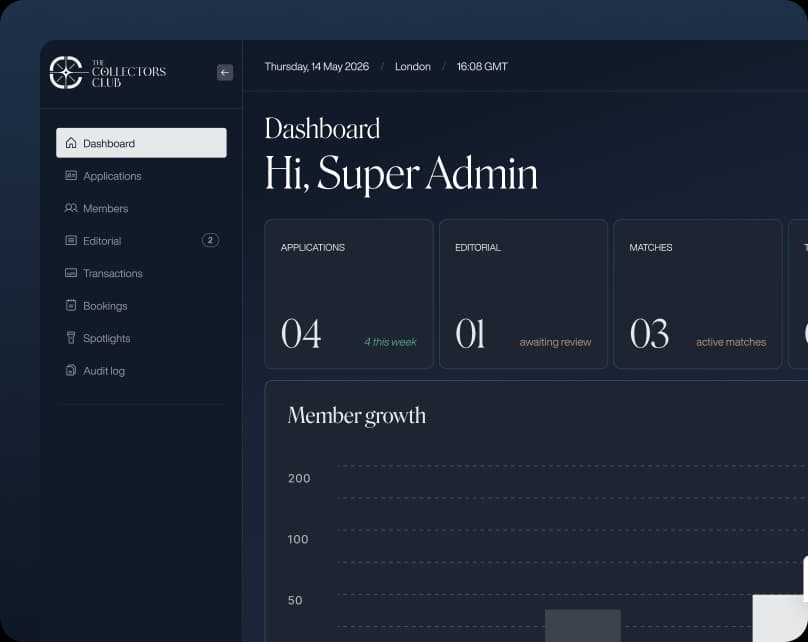Click the Collectors Club logo emblem

tap(65, 73)
